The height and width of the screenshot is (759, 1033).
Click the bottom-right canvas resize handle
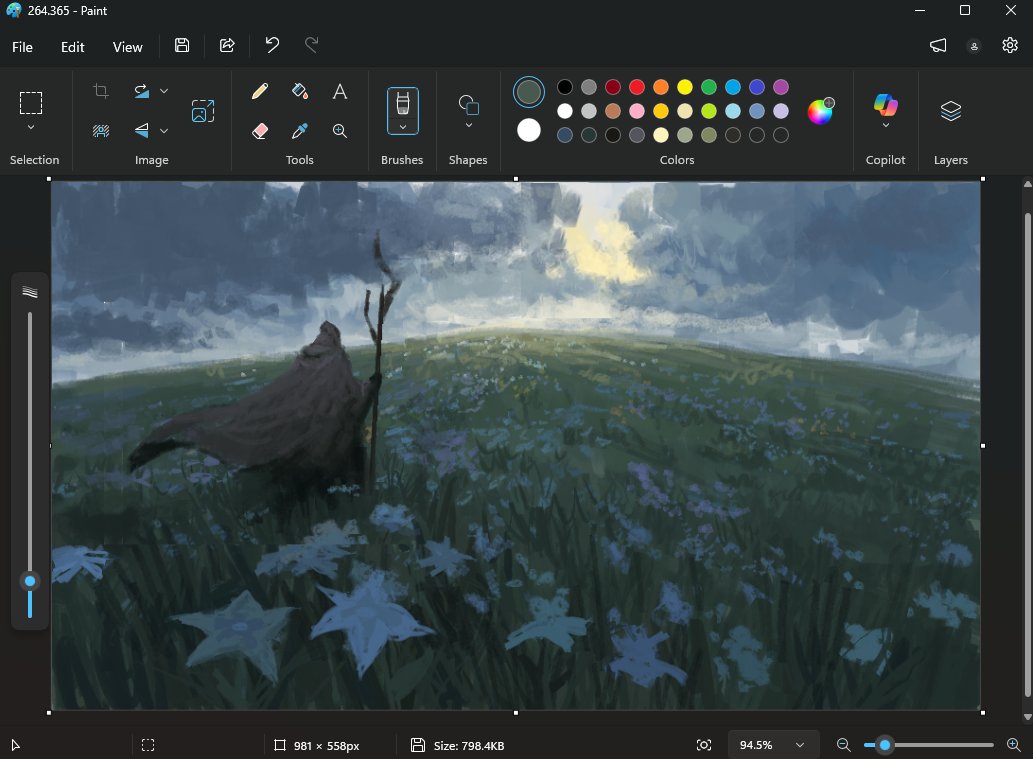(983, 712)
